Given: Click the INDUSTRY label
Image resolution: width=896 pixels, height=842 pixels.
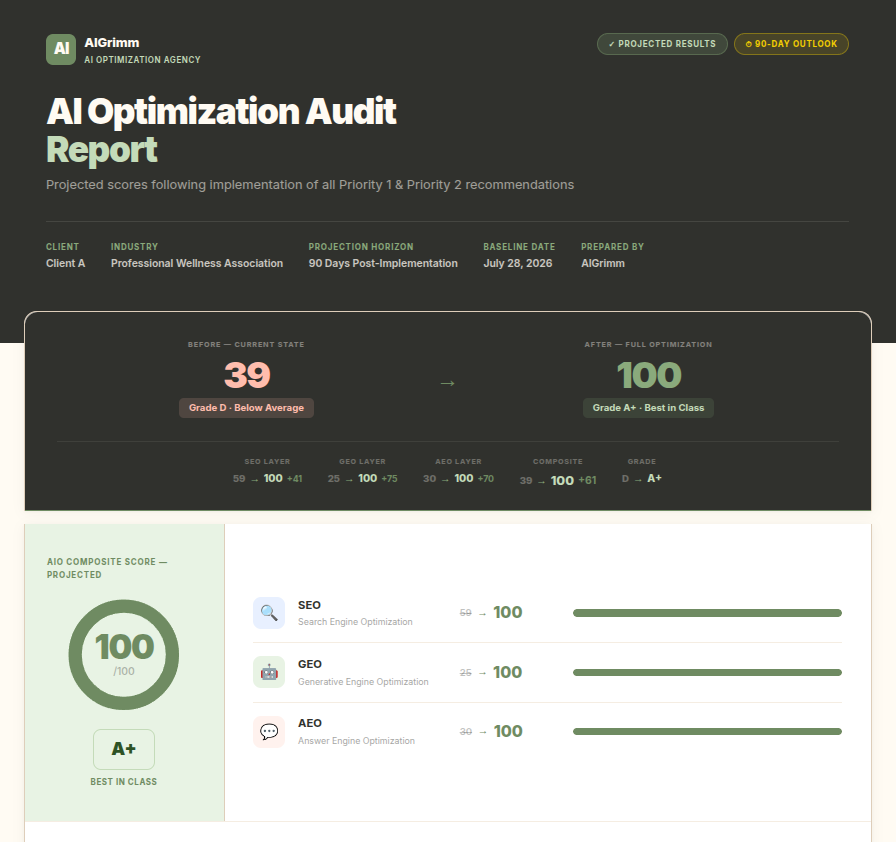Looking at the screenshot, I should point(134,247).
